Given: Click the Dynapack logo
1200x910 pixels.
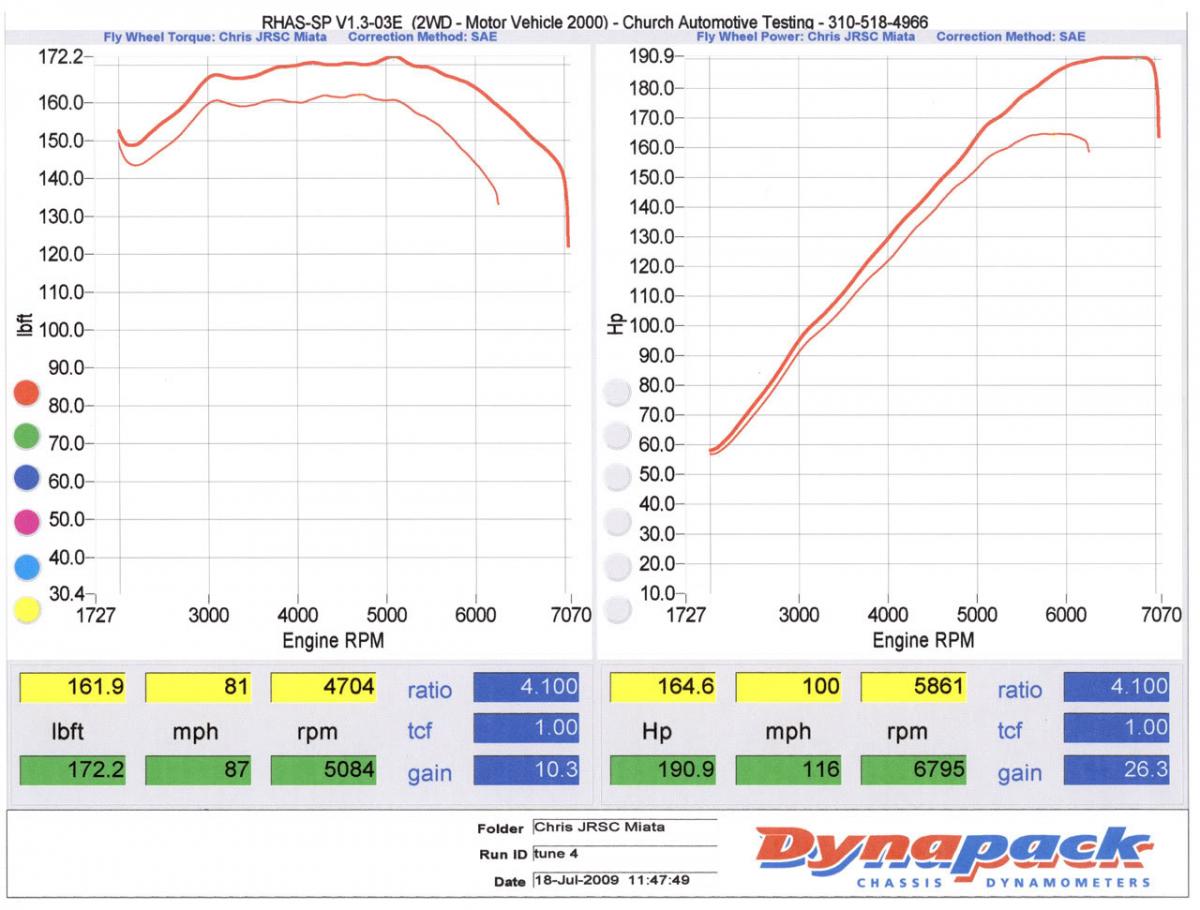Looking at the screenshot, I should (955, 857).
